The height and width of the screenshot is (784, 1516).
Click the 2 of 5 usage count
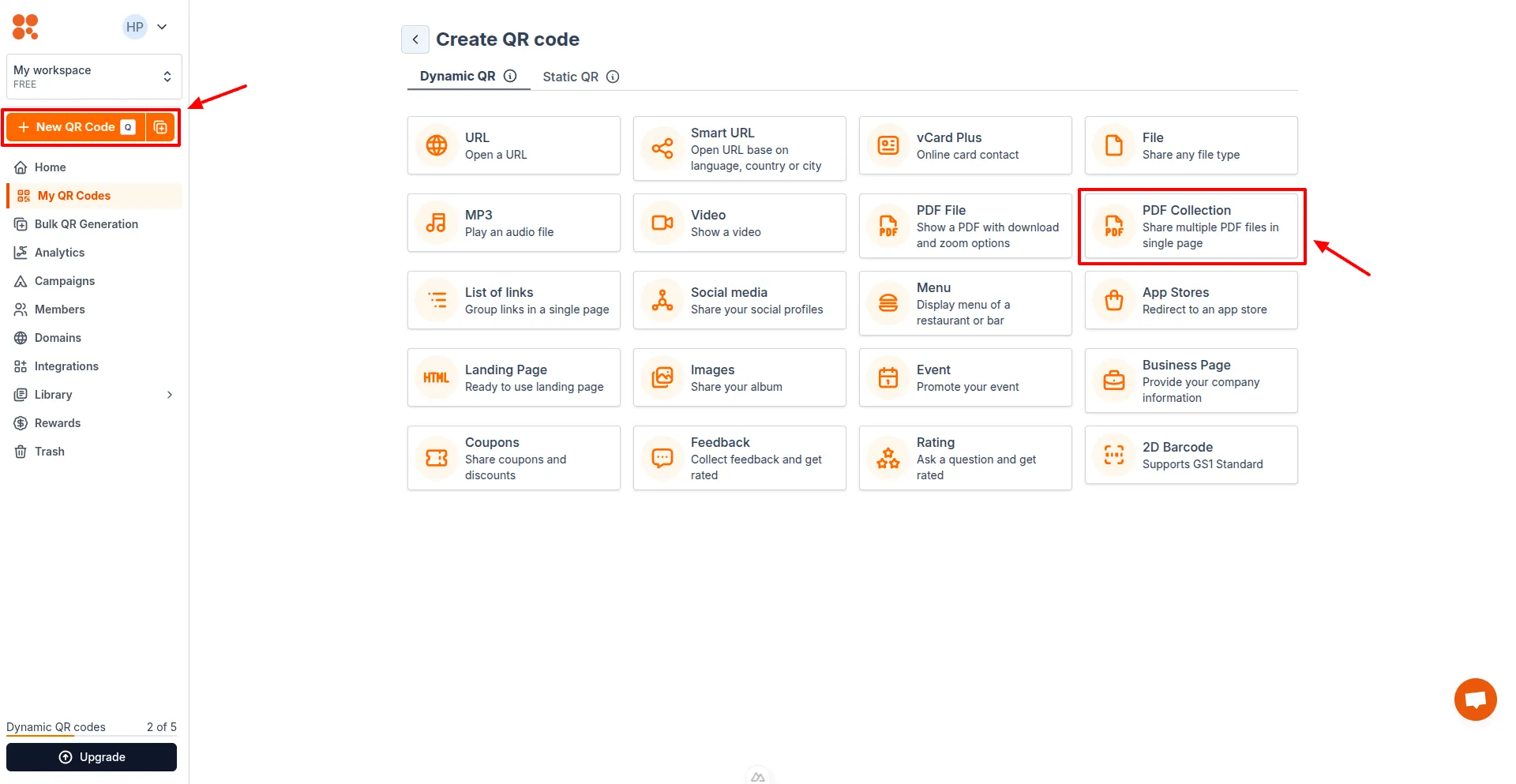162,727
